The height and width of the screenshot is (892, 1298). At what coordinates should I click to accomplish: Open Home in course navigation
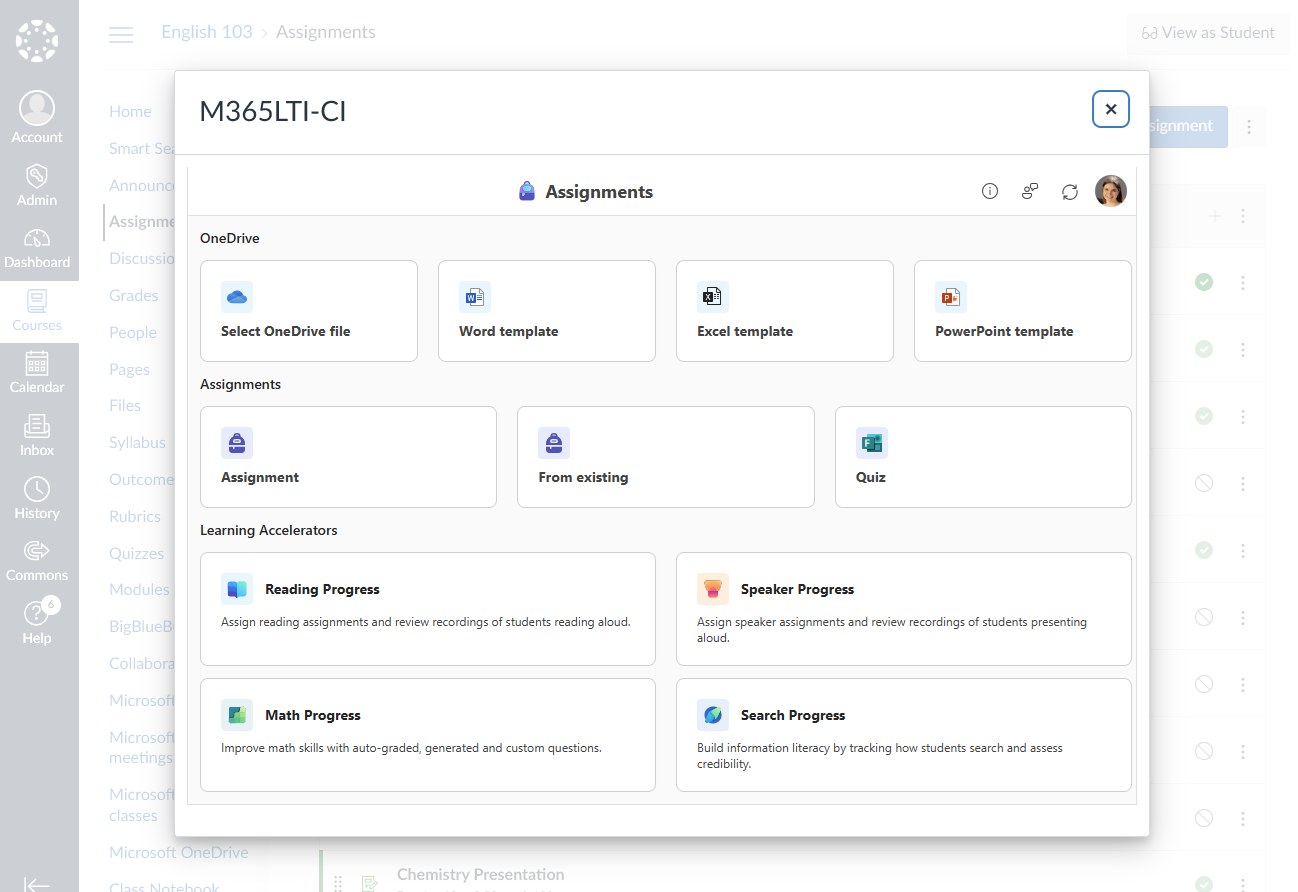(x=130, y=112)
